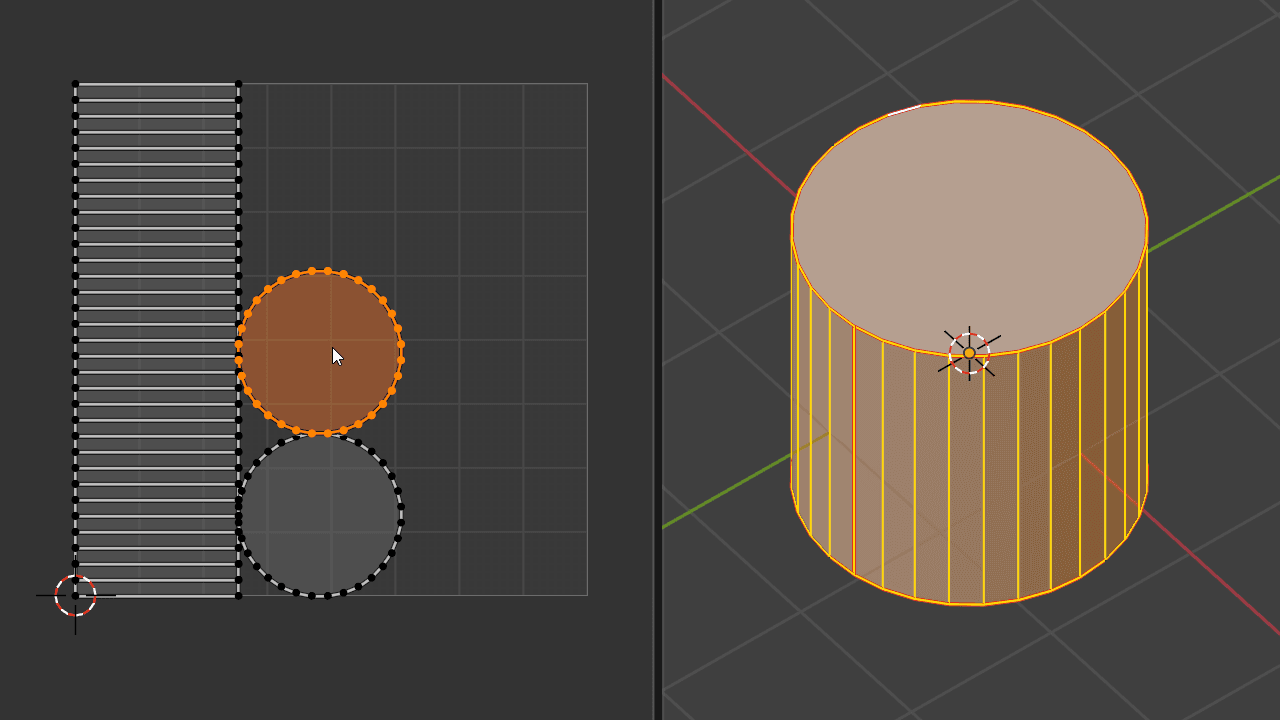Click the orange selected circular UV island
Viewport: 1280px width, 720px height.
pyautogui.click(x=319, y=351)
